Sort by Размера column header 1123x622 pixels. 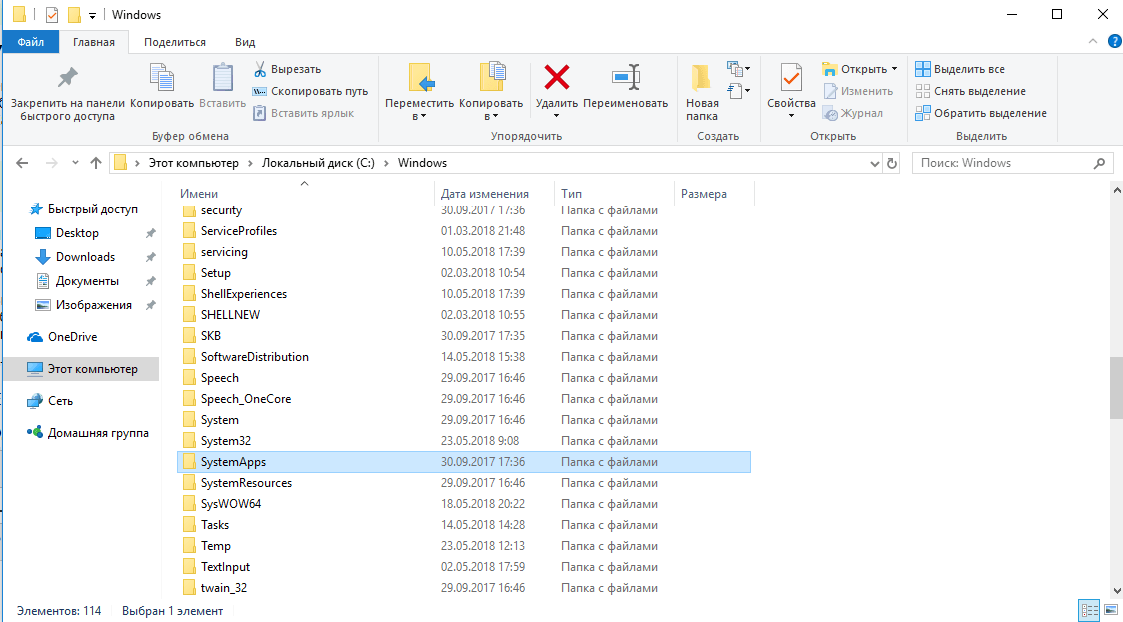point(714,193)
